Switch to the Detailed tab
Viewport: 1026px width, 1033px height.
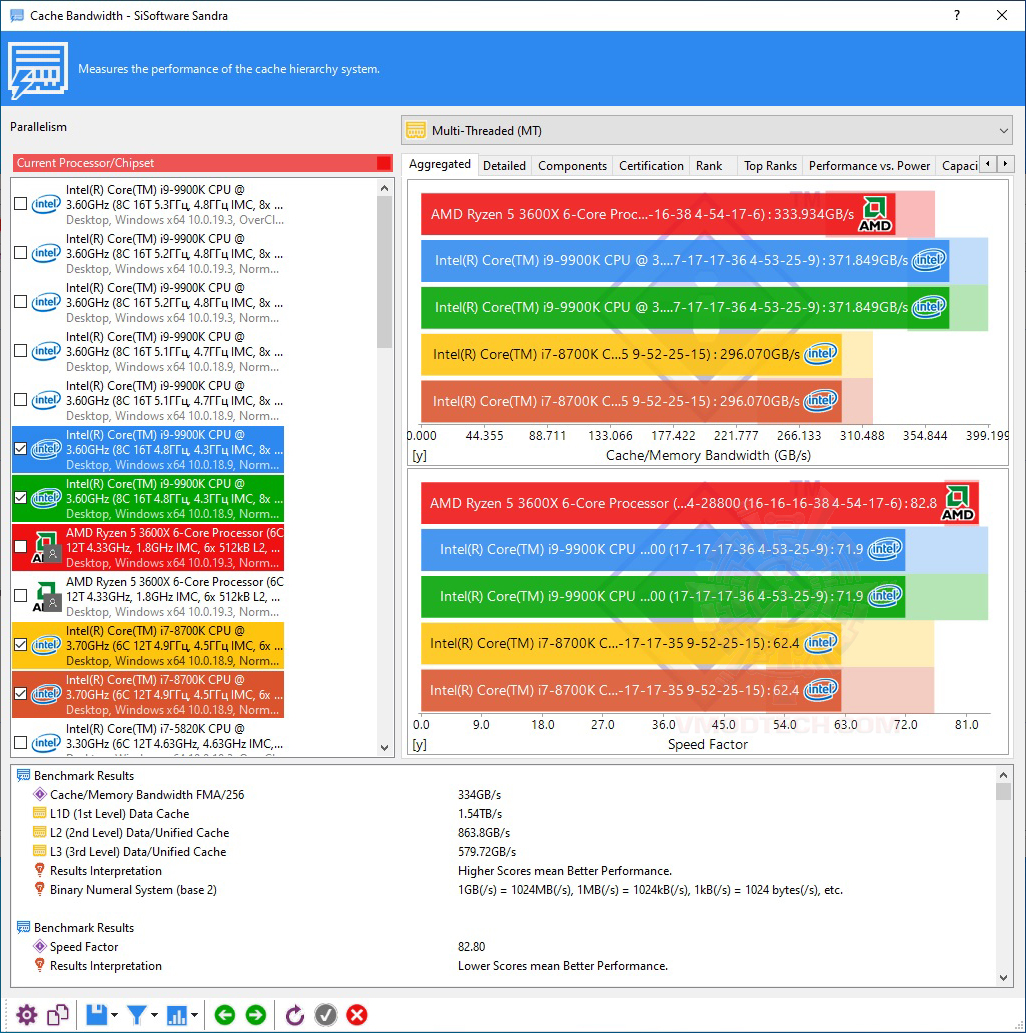pos(504,165)
